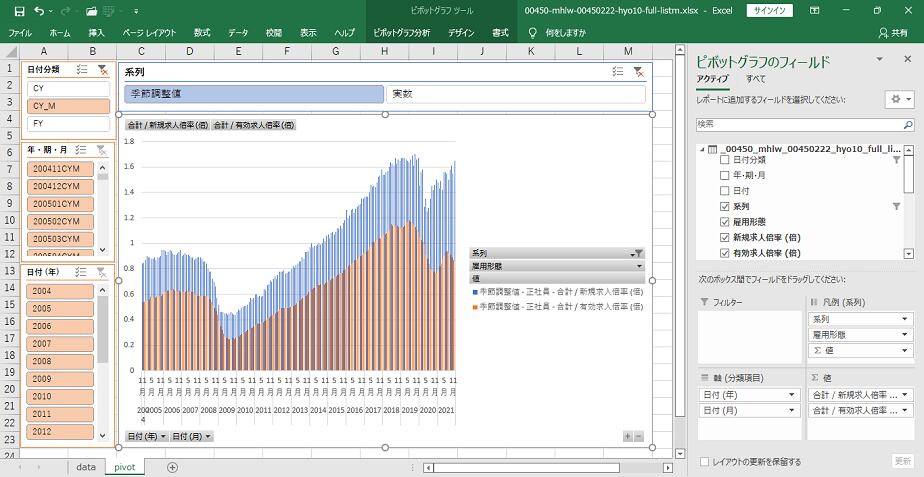Select the 実数 slicer button
The width and height of the screenshot is (924, 477).
[x=515, y=94]
